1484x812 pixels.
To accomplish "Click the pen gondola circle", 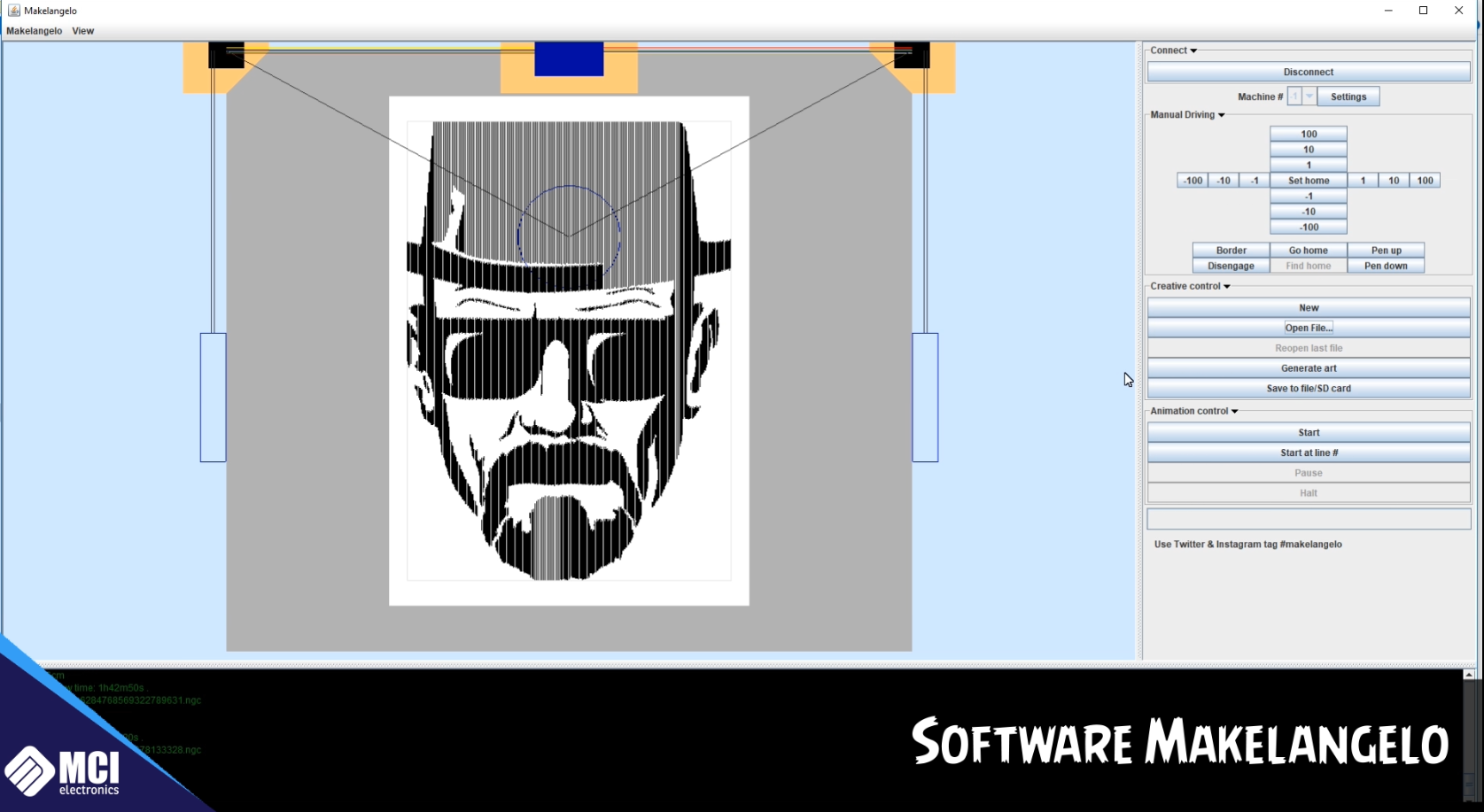I will tap(569, 236).
